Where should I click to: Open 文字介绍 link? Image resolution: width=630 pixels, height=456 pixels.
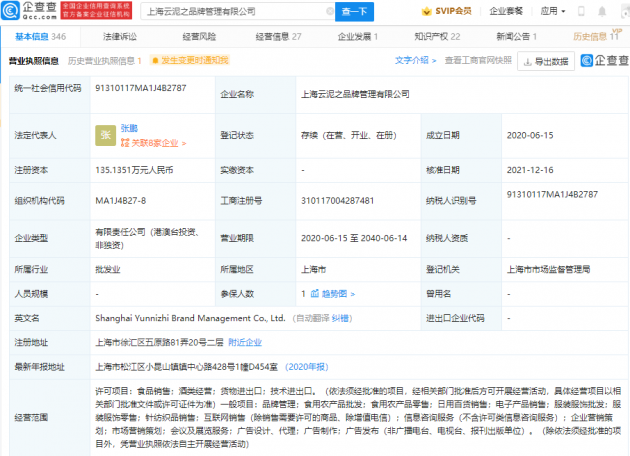415,60
